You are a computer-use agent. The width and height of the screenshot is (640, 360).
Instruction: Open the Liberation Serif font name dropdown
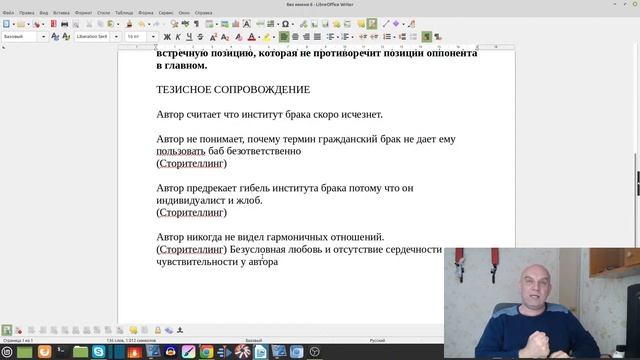coord(116,37)
